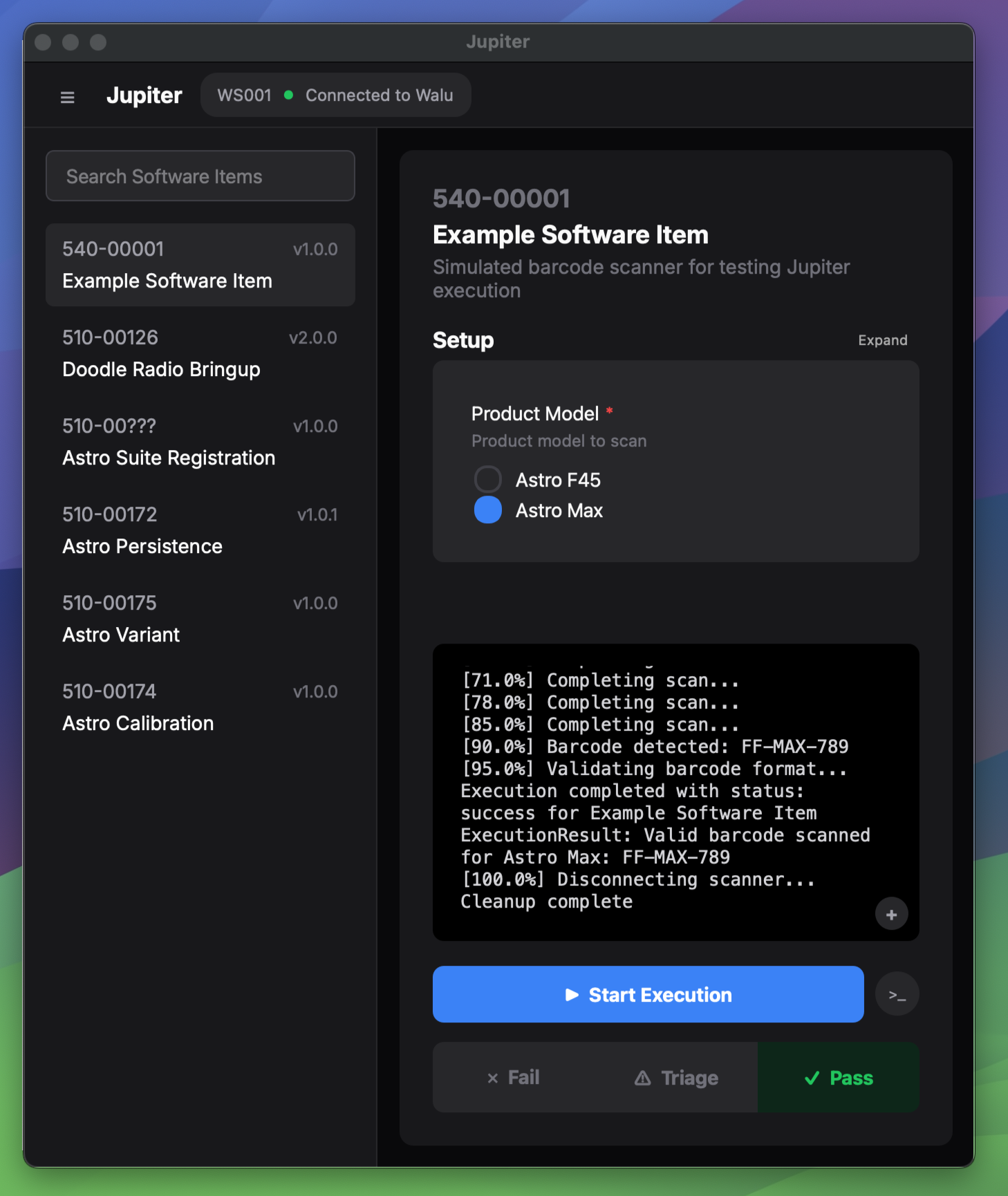Click the v2.0.0 version label
The height and width of the screenshot is (1196, 1008).
tap(313, 337)
